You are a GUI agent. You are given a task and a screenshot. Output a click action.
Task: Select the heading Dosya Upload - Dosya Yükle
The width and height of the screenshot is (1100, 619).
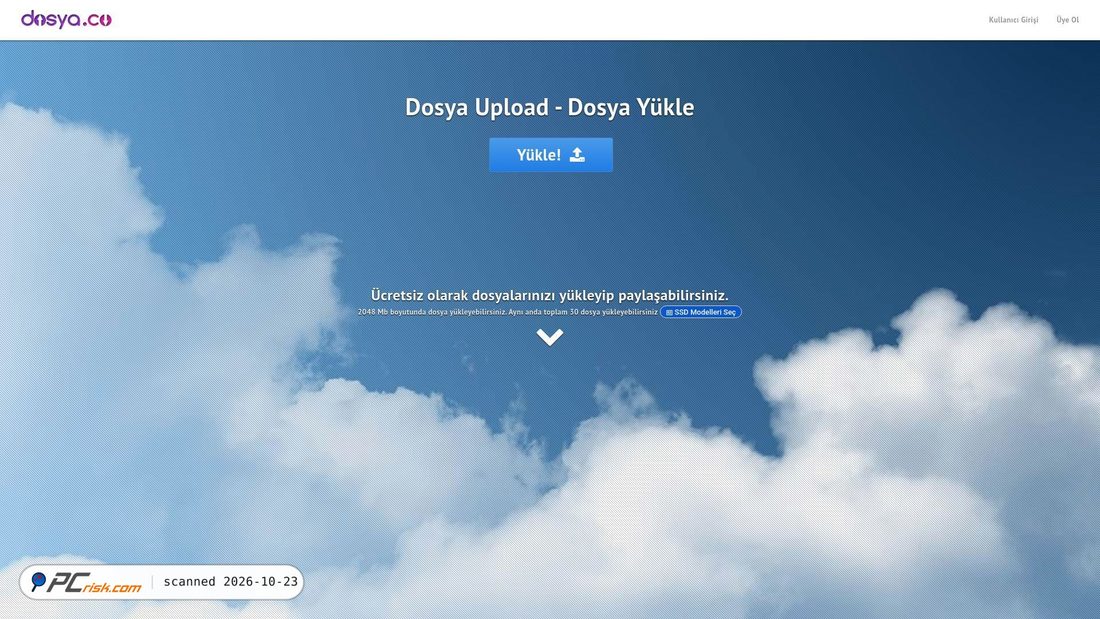click(549, 107)
